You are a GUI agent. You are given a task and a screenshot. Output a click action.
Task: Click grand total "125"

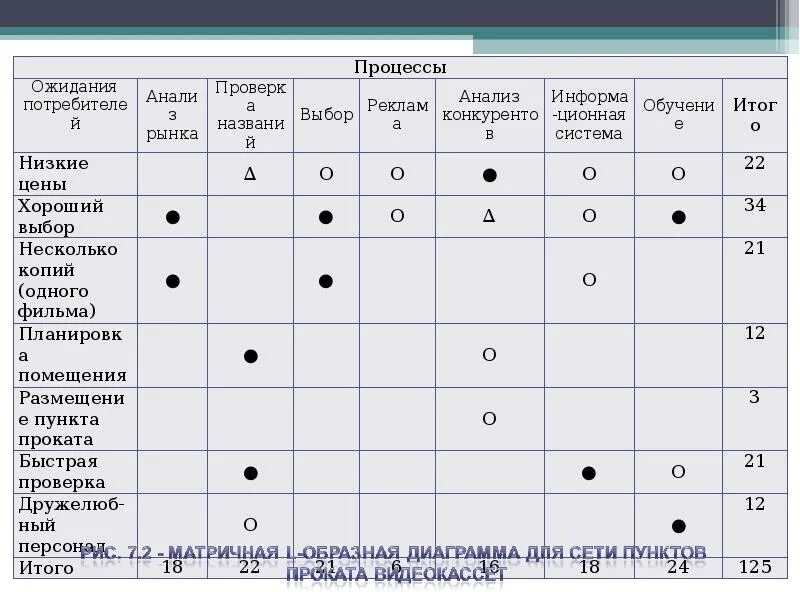[x=755, y=567]
